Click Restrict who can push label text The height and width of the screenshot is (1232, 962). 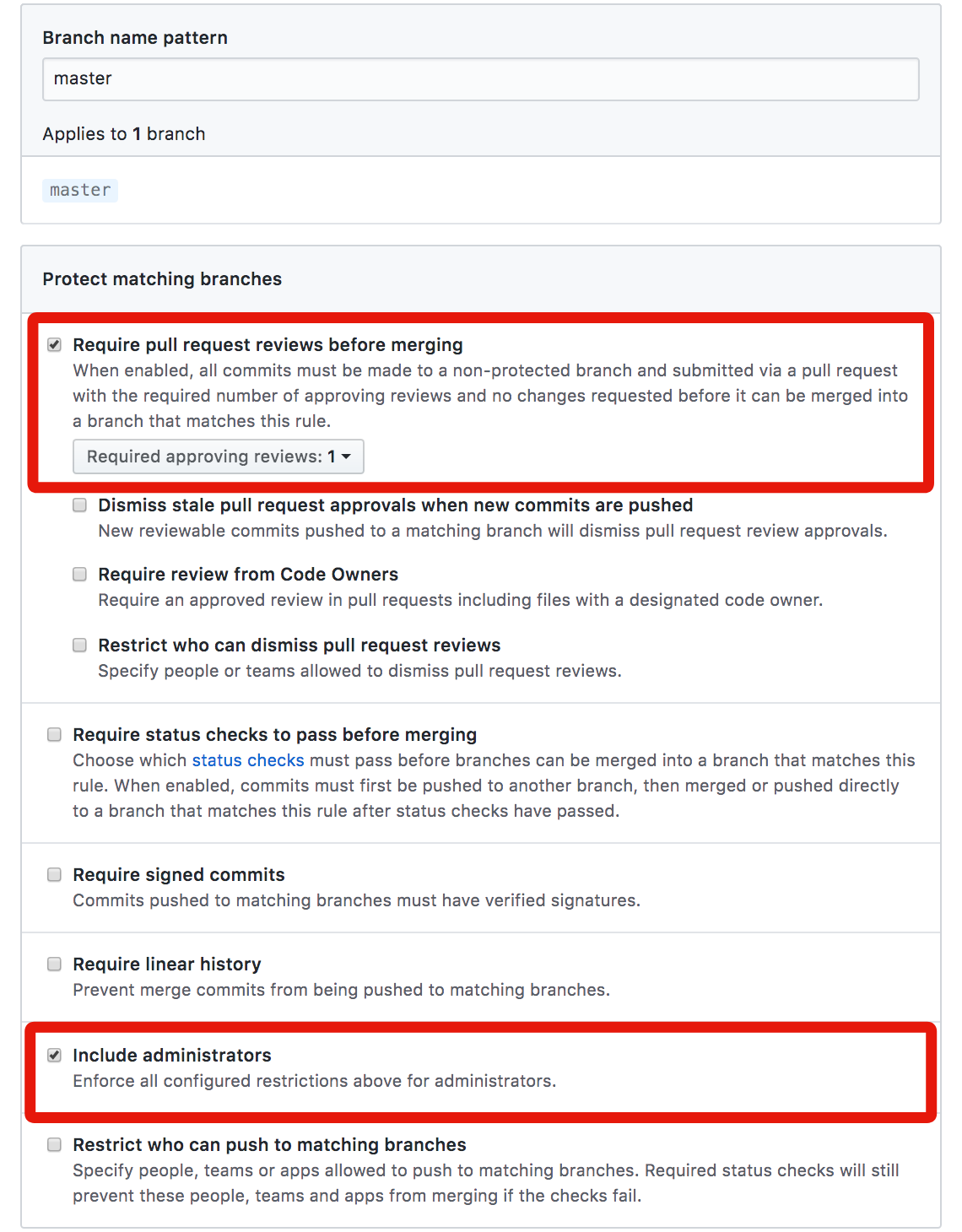(270, 1145)
